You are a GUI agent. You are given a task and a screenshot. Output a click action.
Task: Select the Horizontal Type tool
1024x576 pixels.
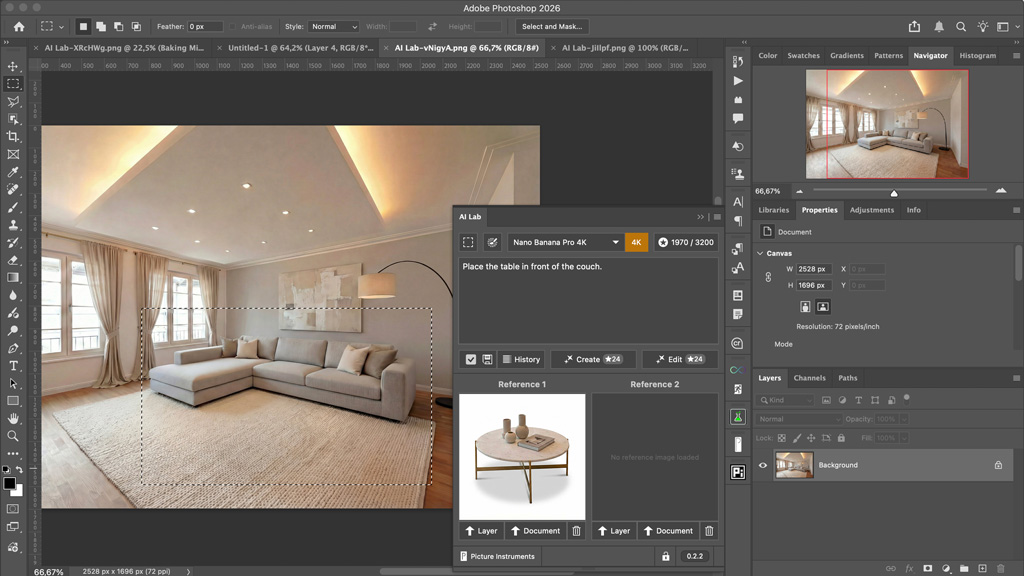(13, 366)
